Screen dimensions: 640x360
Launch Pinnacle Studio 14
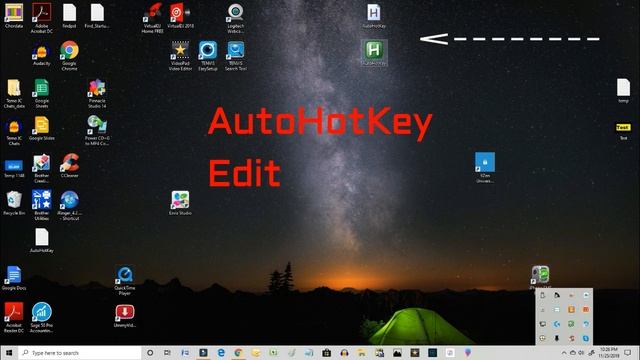point(97,93)
